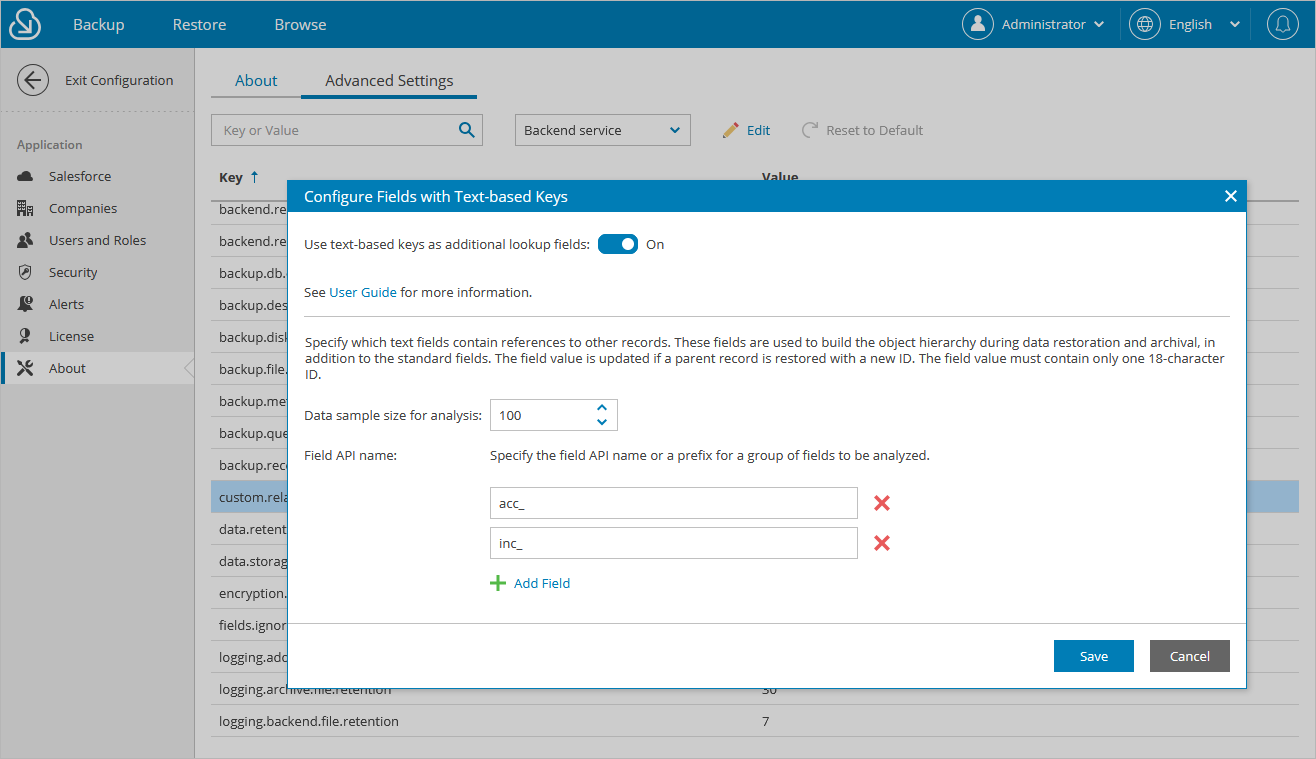The height and width of the screenshot is (759, 1316).
Task: Click the Key or Value search field
Action: point(340,129)
